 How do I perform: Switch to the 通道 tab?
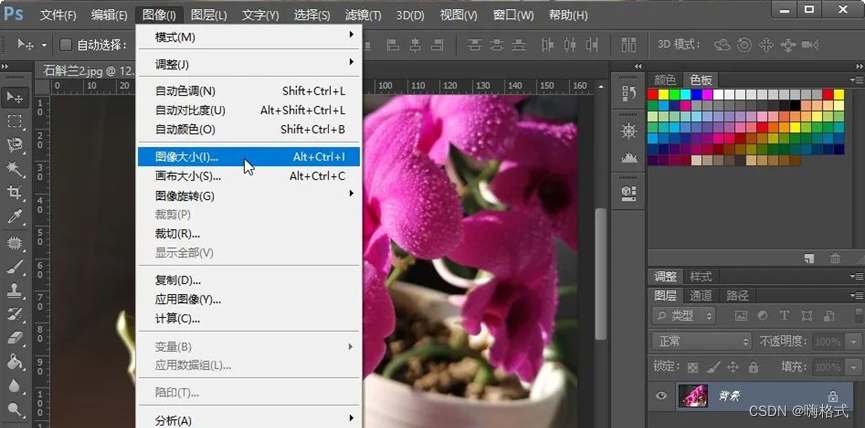pos(701,296)
